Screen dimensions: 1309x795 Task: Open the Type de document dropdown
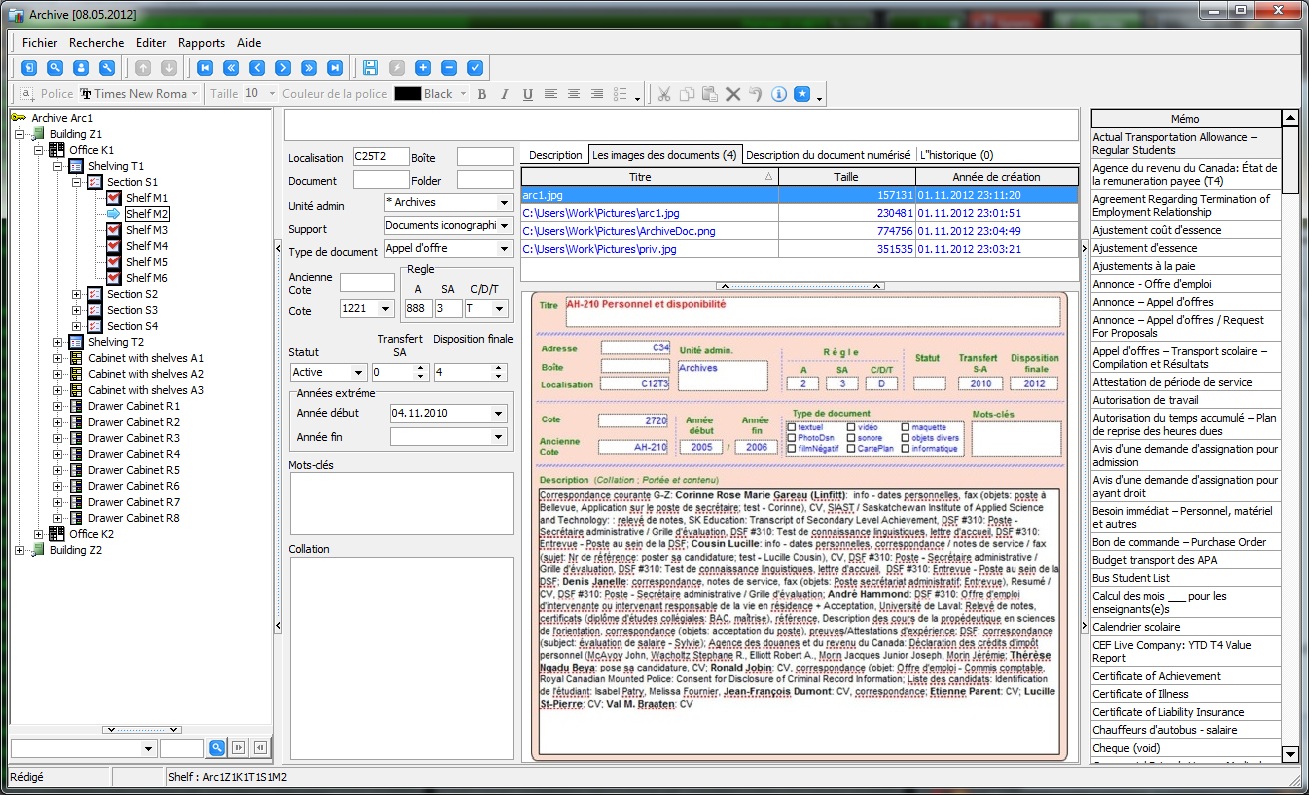point(504,249)
